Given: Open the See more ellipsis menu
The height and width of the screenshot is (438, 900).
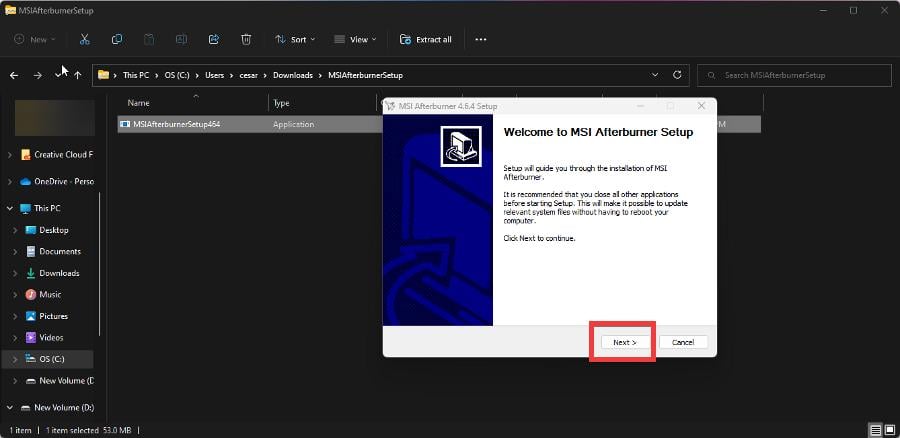Looking at the screenshot, I should [481, 40].
